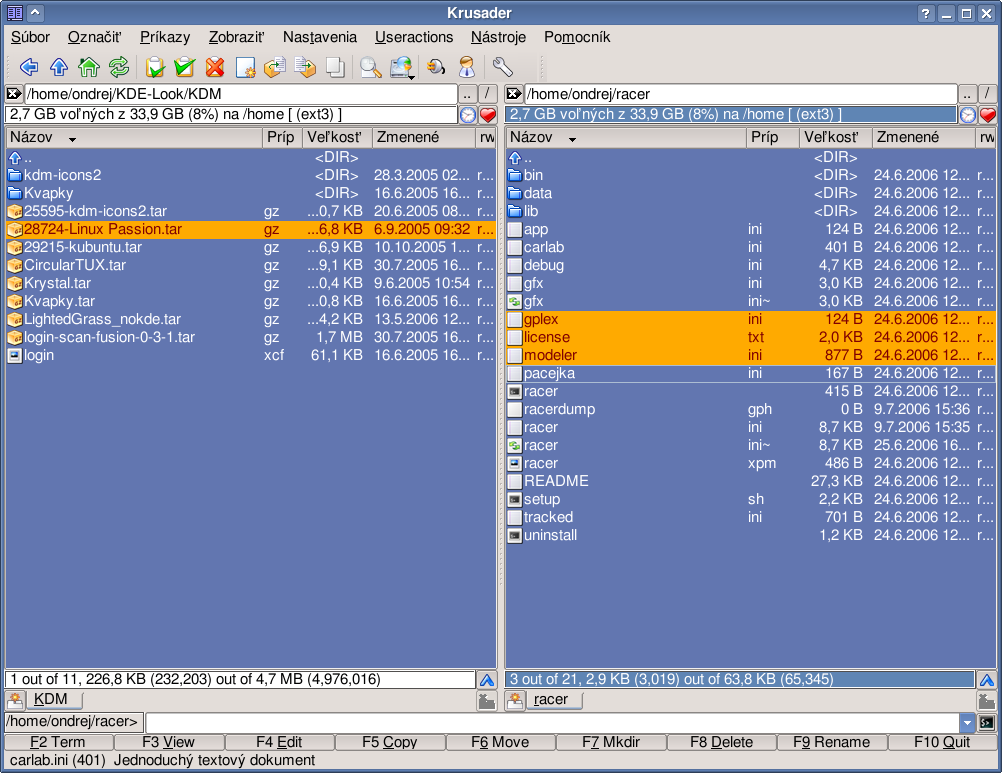Create new text file icon
Viewport: 1002px width, 773px height.
(x=245, y=66)
